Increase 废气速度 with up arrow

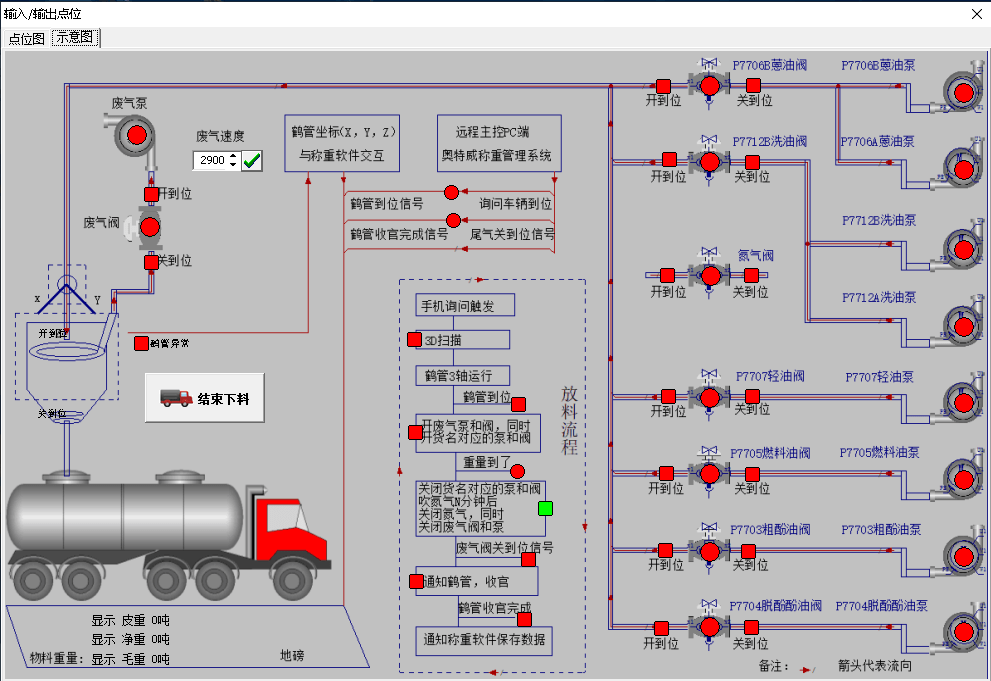(x=233, y=156)
